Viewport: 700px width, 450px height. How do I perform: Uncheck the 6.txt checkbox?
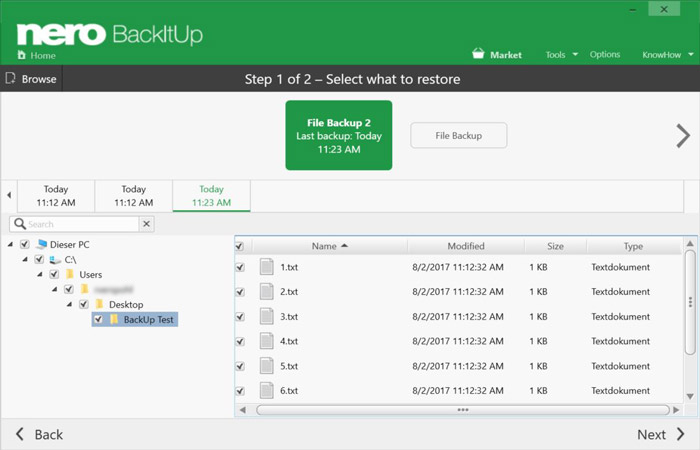[240, 391]
